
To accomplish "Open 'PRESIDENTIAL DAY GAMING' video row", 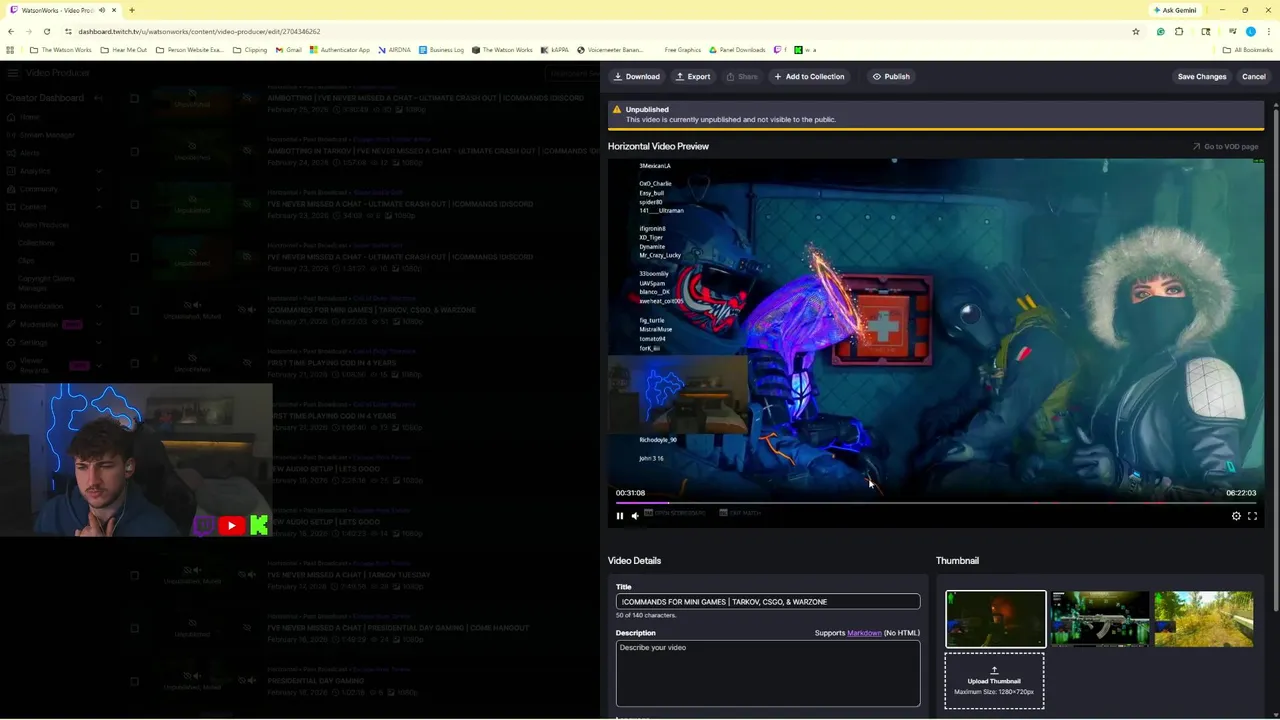I will [315, 681].
